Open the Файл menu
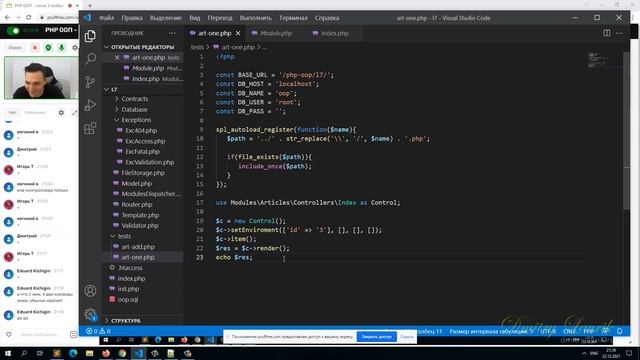 tap(107, 18)
